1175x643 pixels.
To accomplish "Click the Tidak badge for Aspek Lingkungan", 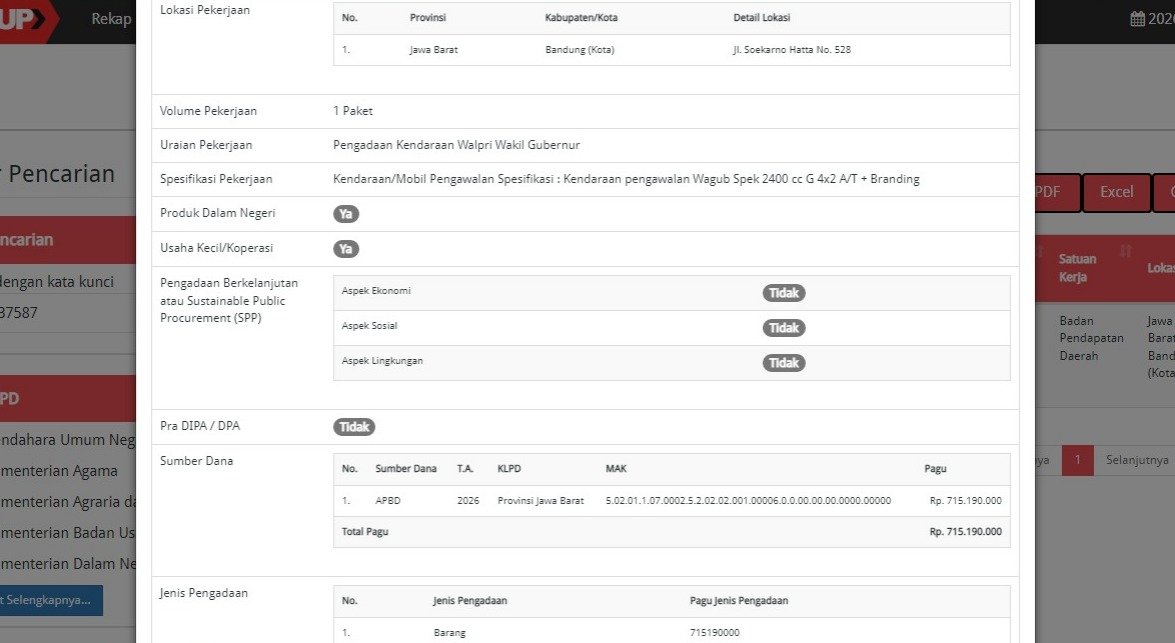I will tap(784, 363).
